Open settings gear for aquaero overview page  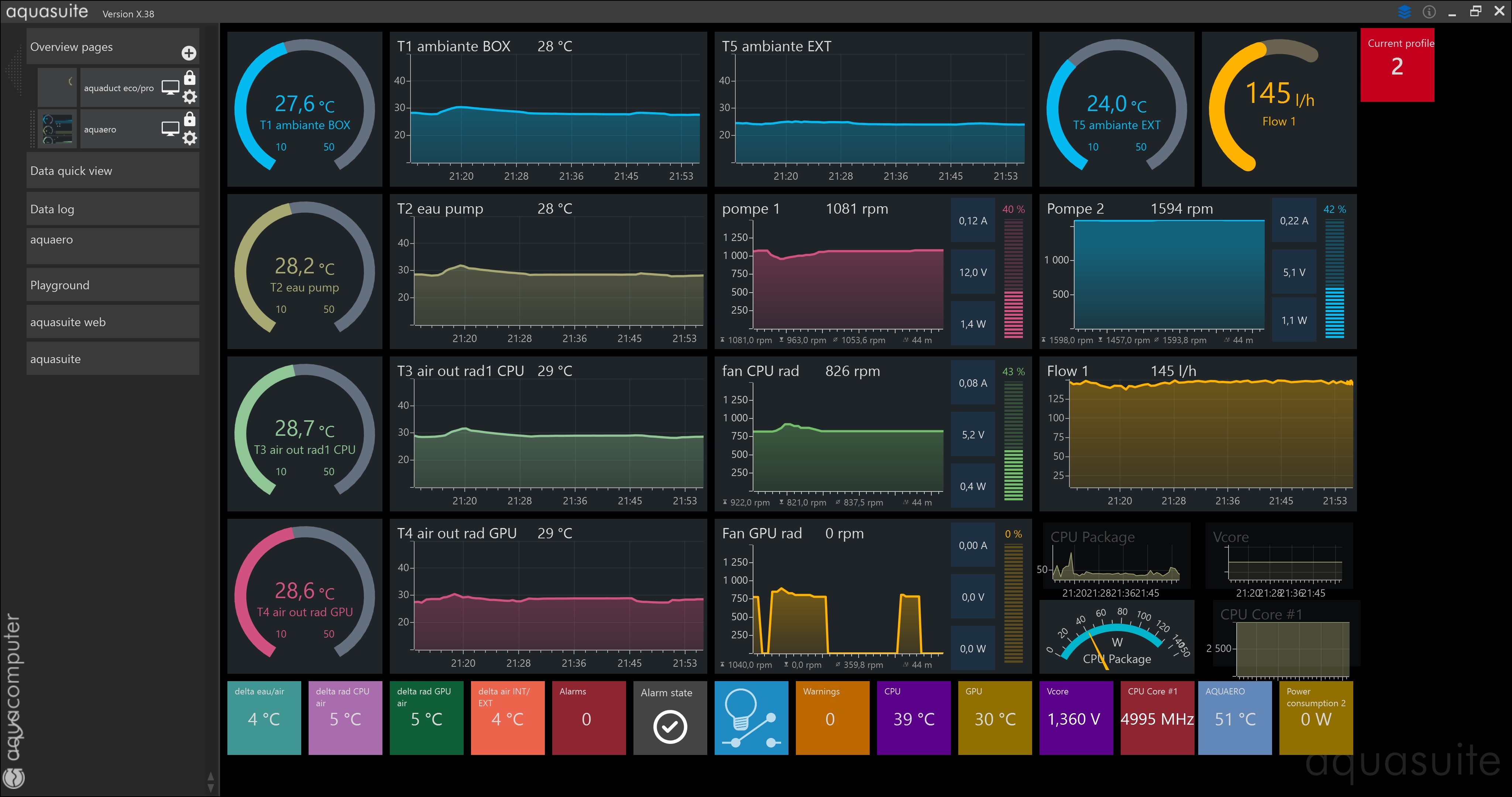point(190,138)
